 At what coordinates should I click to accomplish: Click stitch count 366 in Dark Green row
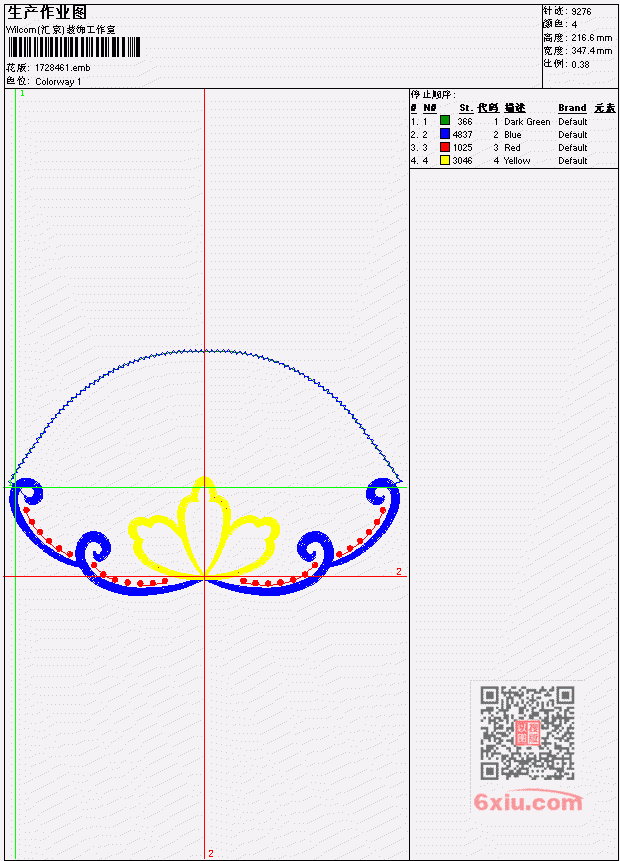pos(465,122)
